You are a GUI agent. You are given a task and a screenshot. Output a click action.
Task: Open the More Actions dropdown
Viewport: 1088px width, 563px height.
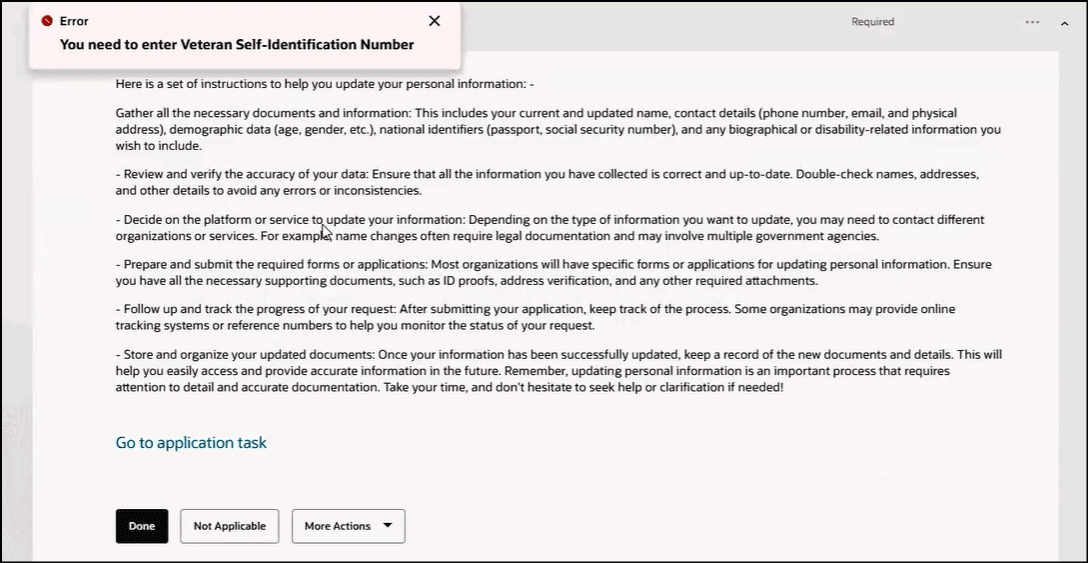[x=348, y=526]
